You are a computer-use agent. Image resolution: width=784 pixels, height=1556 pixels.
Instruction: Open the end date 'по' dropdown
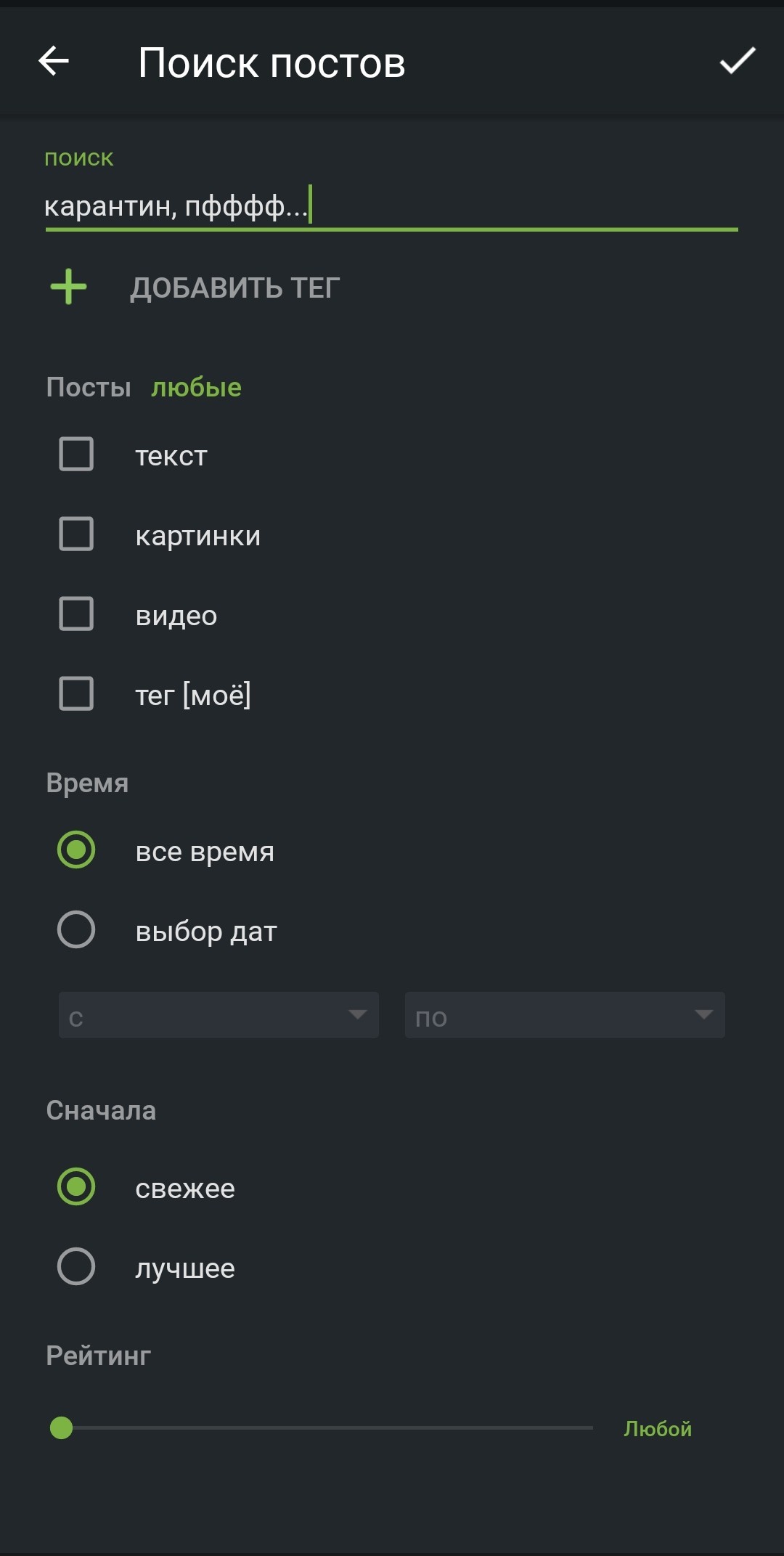click(x=564, y=1015)
